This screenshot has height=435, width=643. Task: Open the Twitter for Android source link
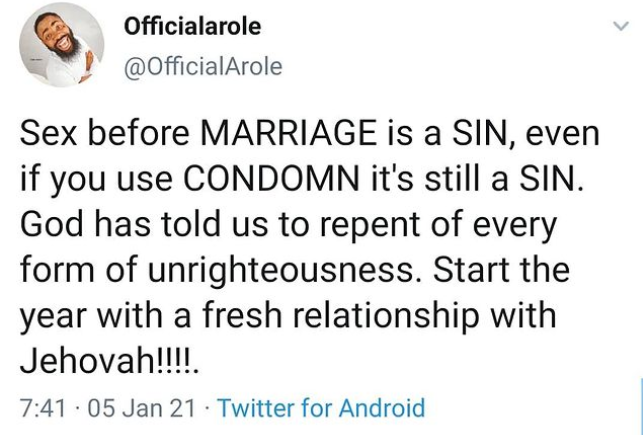(x=321, y=408)
